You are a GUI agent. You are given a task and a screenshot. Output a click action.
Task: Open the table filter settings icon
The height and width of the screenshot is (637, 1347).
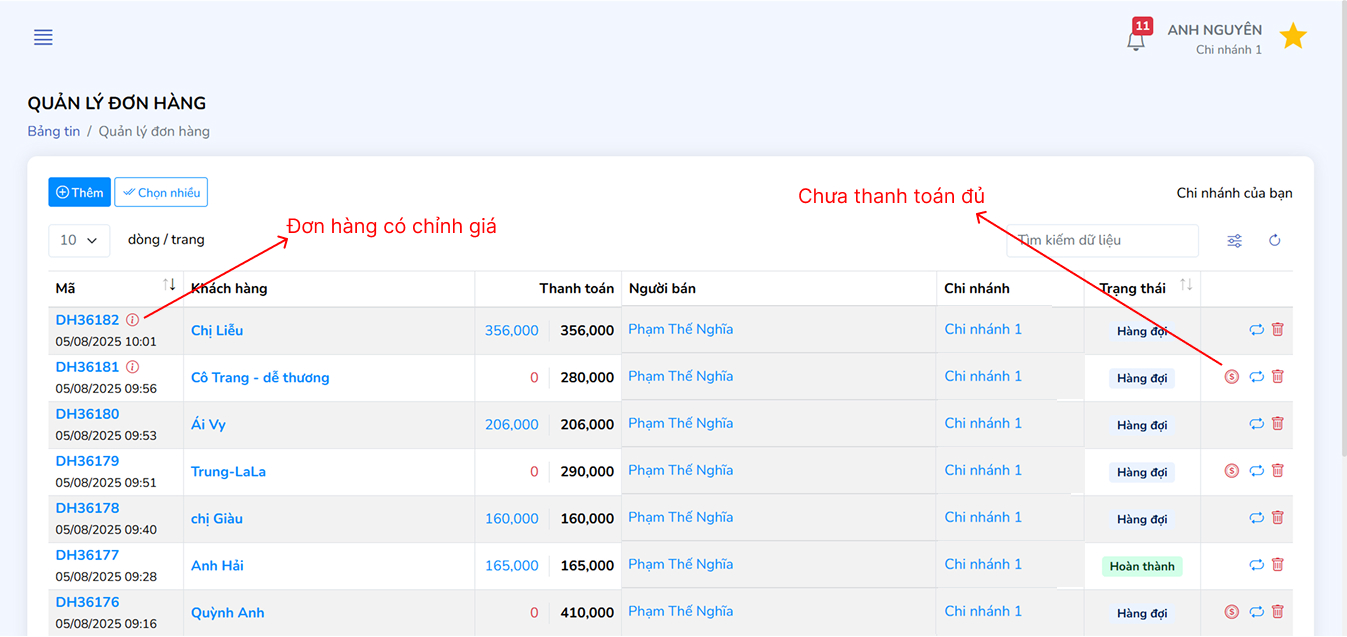point(1235,241)
